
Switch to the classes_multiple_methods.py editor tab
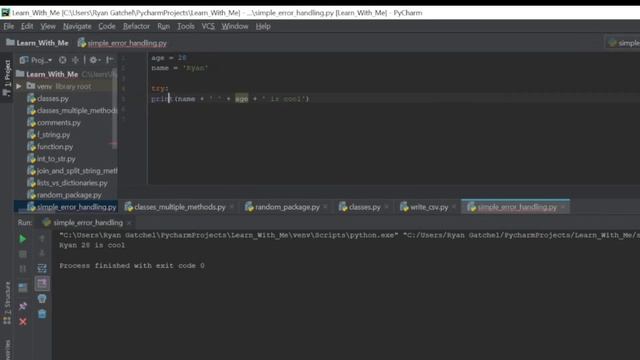click(180, 207)
